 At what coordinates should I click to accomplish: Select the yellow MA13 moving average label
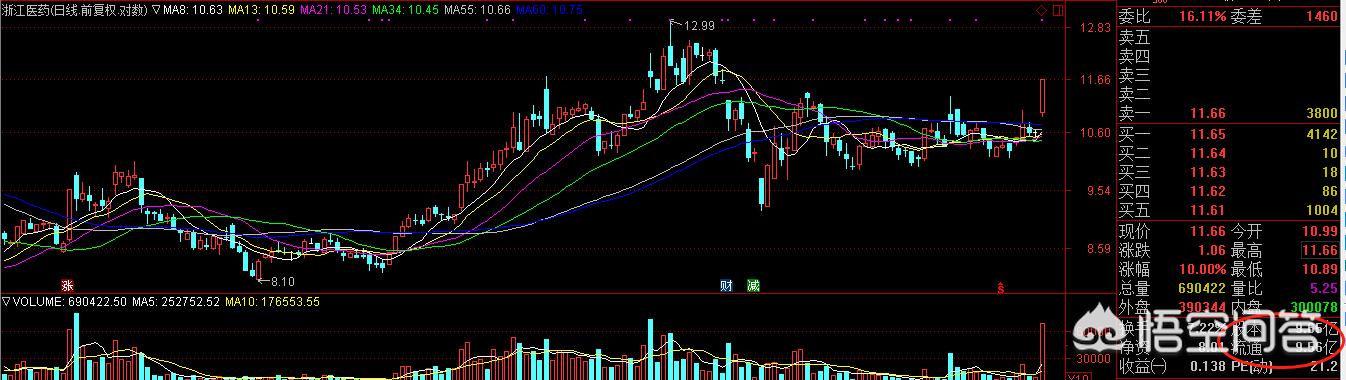pos(262,10)
